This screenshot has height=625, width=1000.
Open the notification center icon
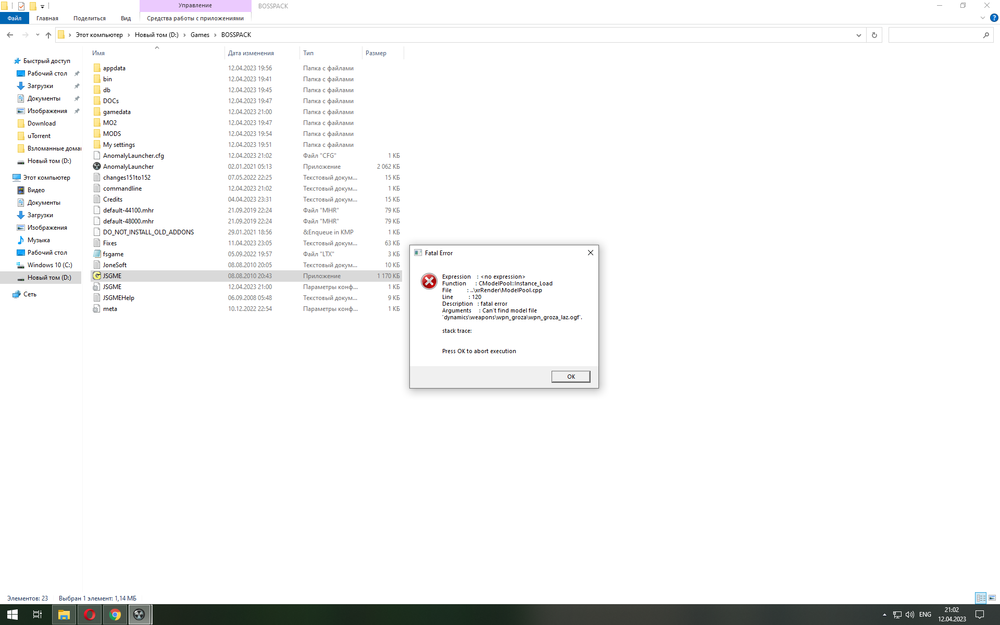(x=980, y=615)
